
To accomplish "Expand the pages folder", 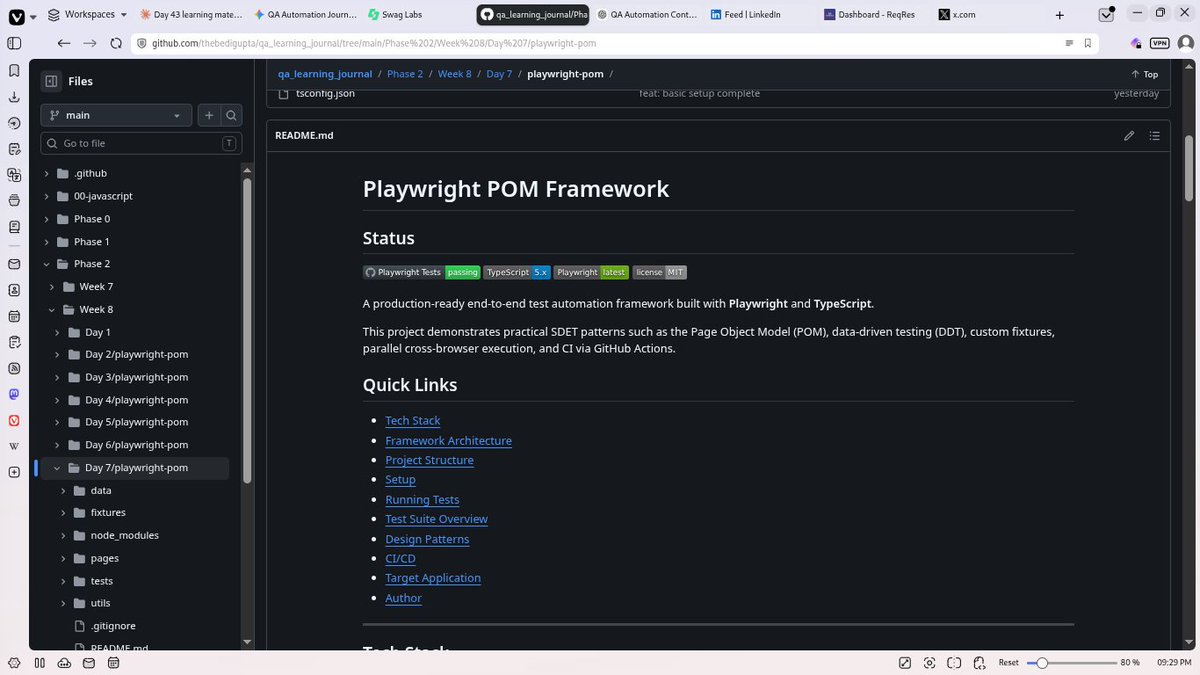I will 63,559.
